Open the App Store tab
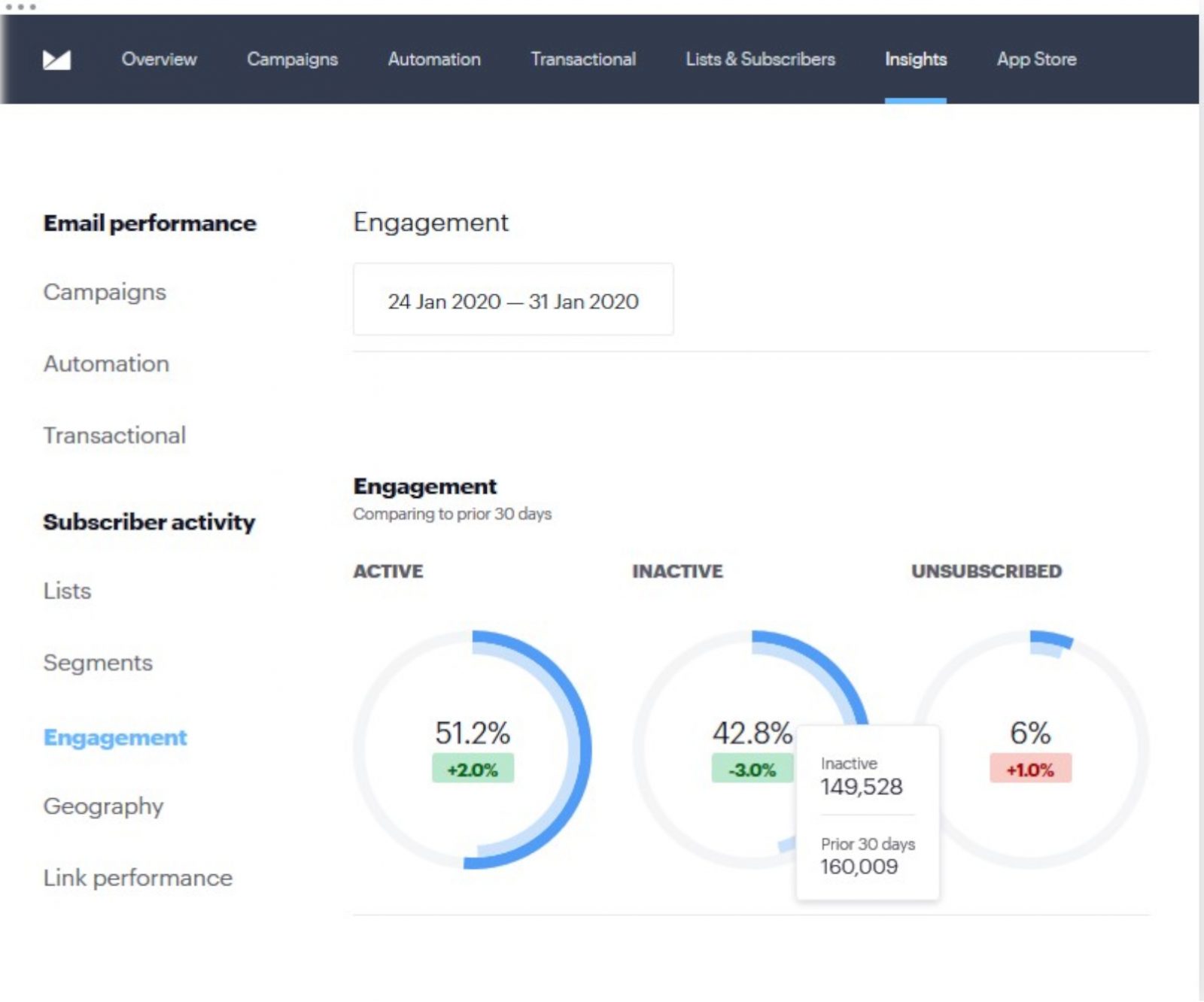1204x1002 pixels. click(1036, 59)
